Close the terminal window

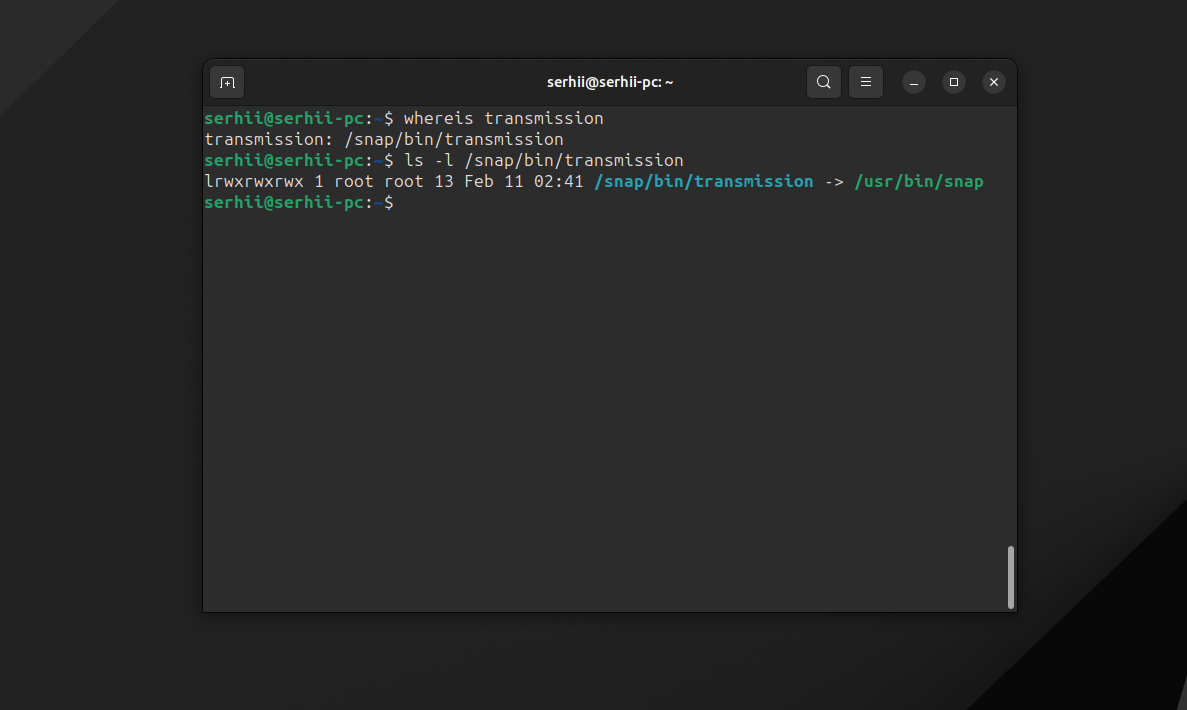(993, 82)
